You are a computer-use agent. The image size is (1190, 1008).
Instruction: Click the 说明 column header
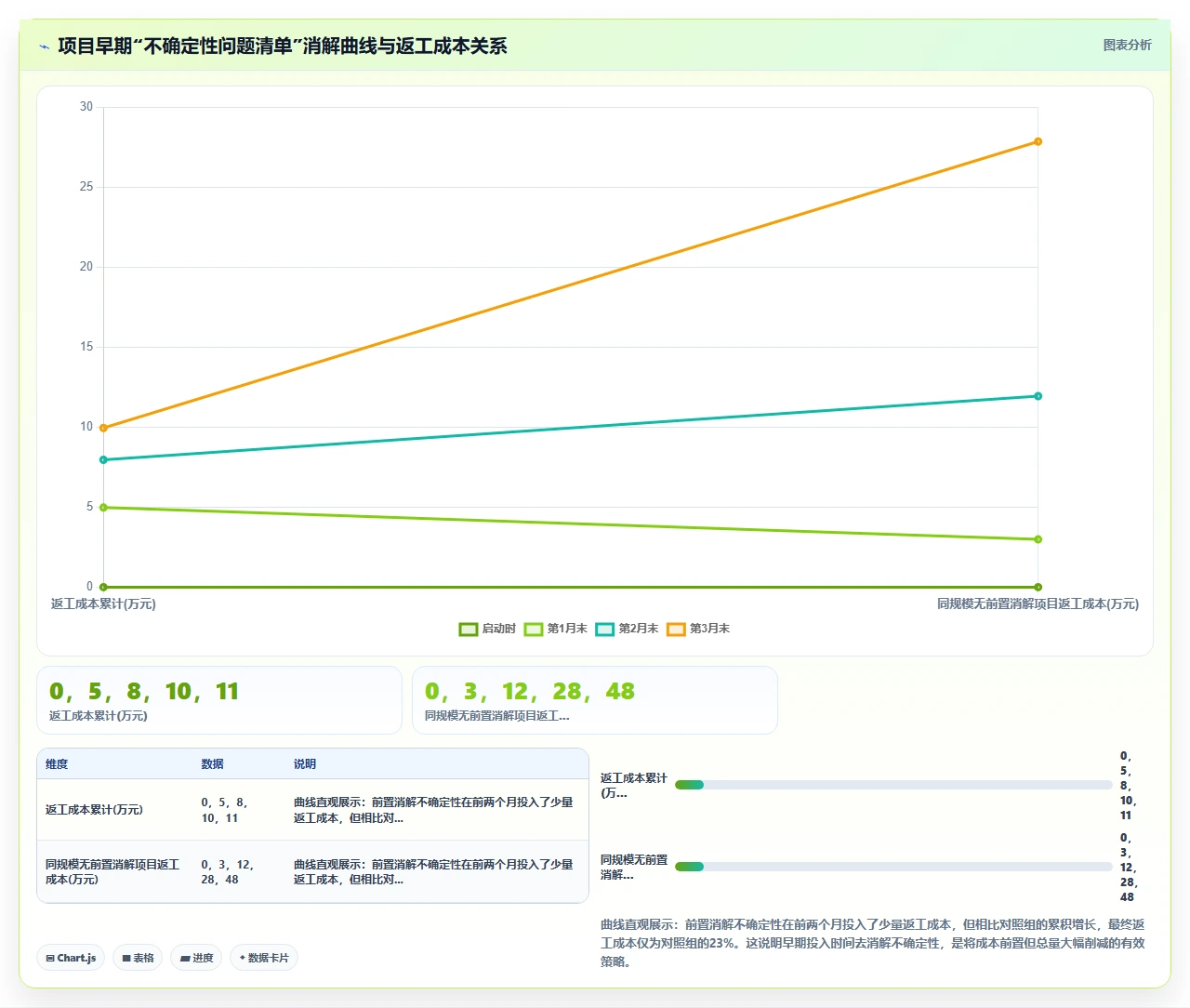(305, 764)
